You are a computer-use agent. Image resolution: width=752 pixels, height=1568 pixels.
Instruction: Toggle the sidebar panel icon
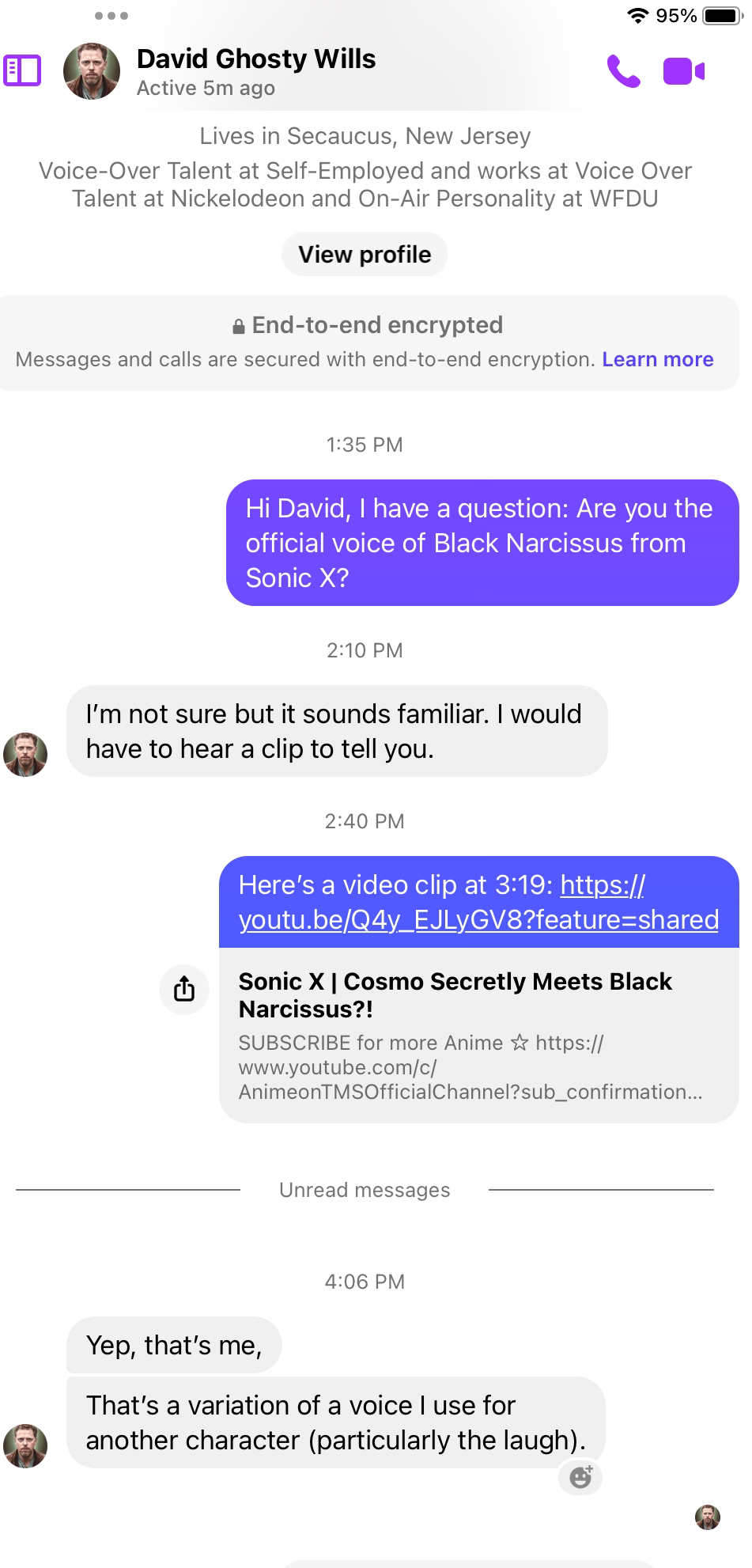22,70
